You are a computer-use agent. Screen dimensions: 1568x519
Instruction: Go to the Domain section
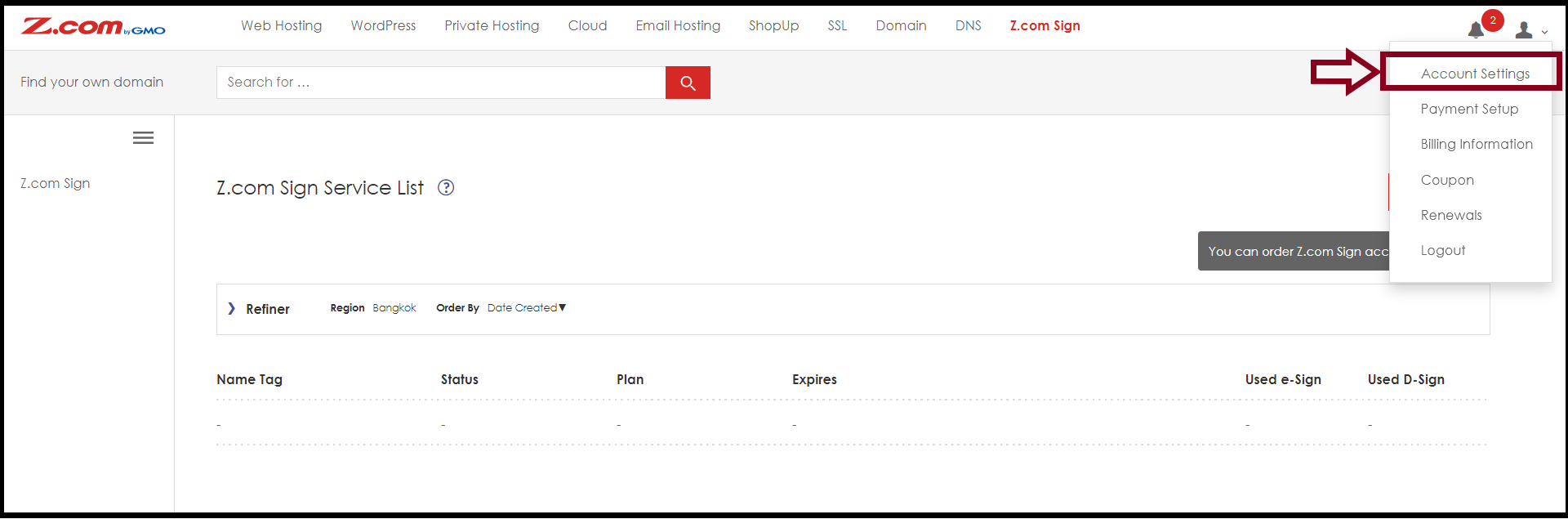[901, 25]
